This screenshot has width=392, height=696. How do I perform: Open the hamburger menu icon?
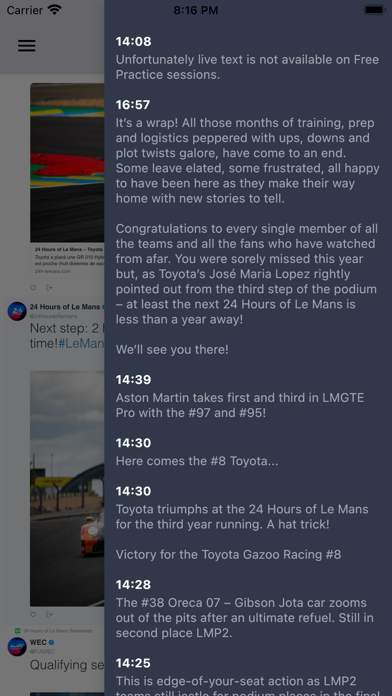[27, 46]
